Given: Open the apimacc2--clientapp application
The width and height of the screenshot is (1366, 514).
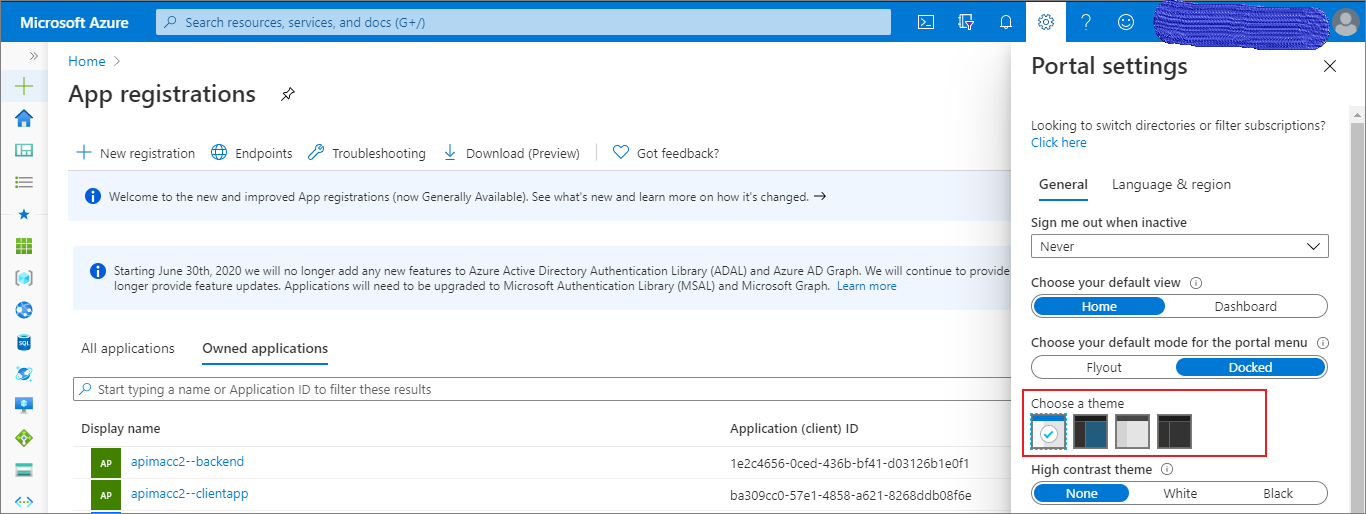Looking at the screenshot, I should [x=189, y=494].
